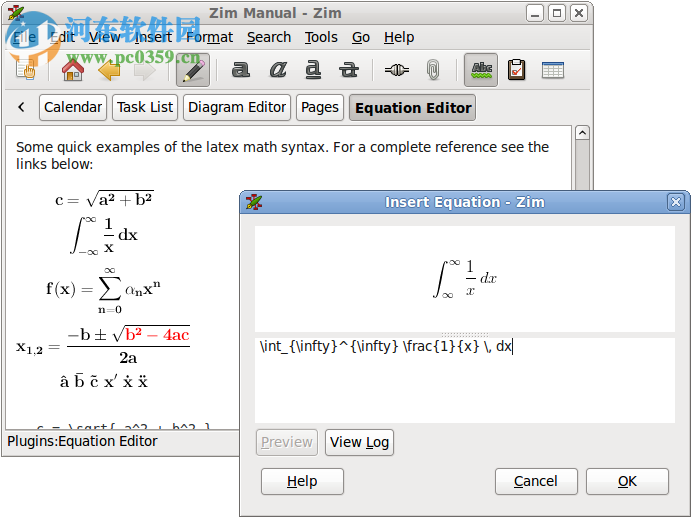
Task: Apply underline formatting icon
Action: coord(313,70)
